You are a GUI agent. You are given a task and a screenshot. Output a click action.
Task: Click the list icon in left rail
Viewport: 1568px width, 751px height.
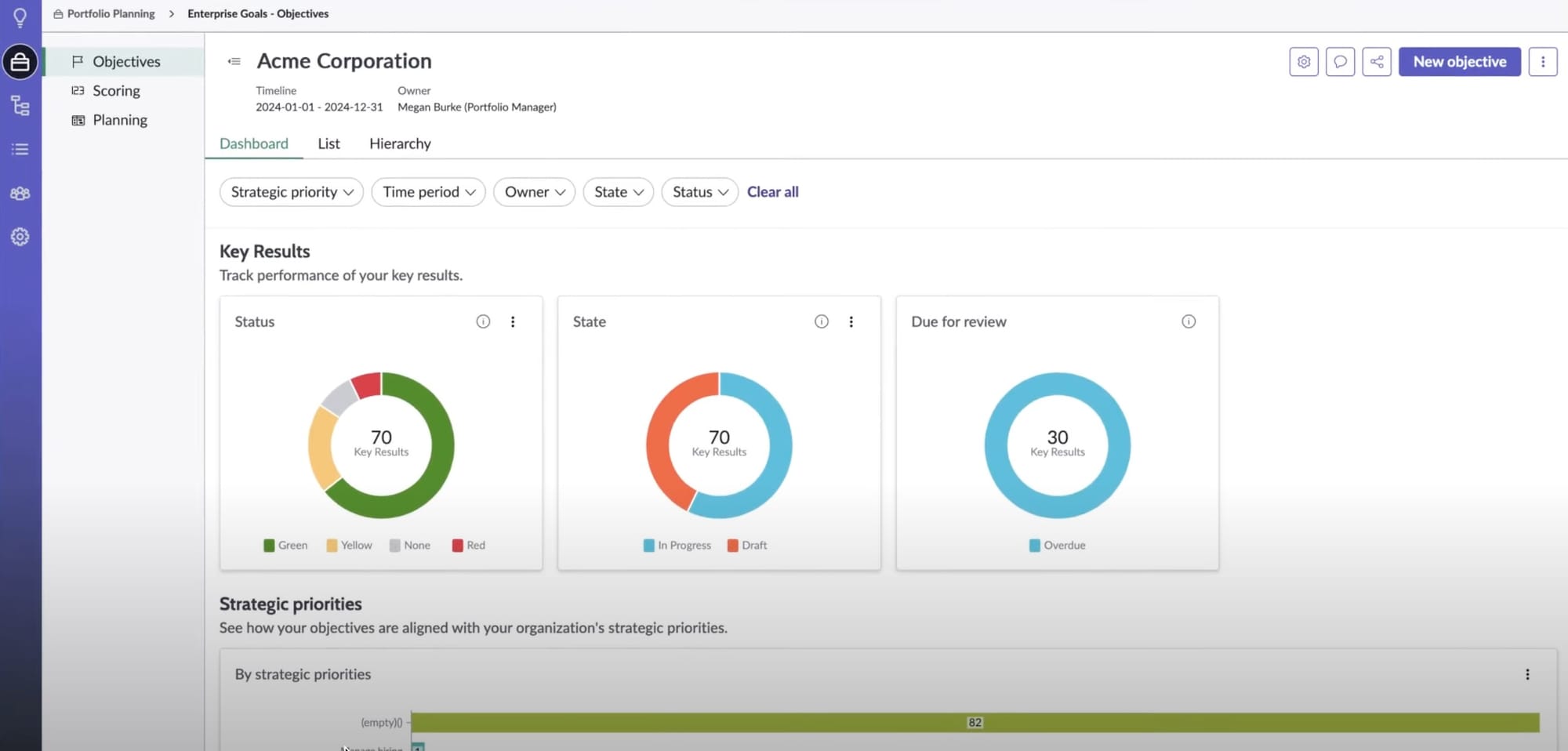[20, 149]
